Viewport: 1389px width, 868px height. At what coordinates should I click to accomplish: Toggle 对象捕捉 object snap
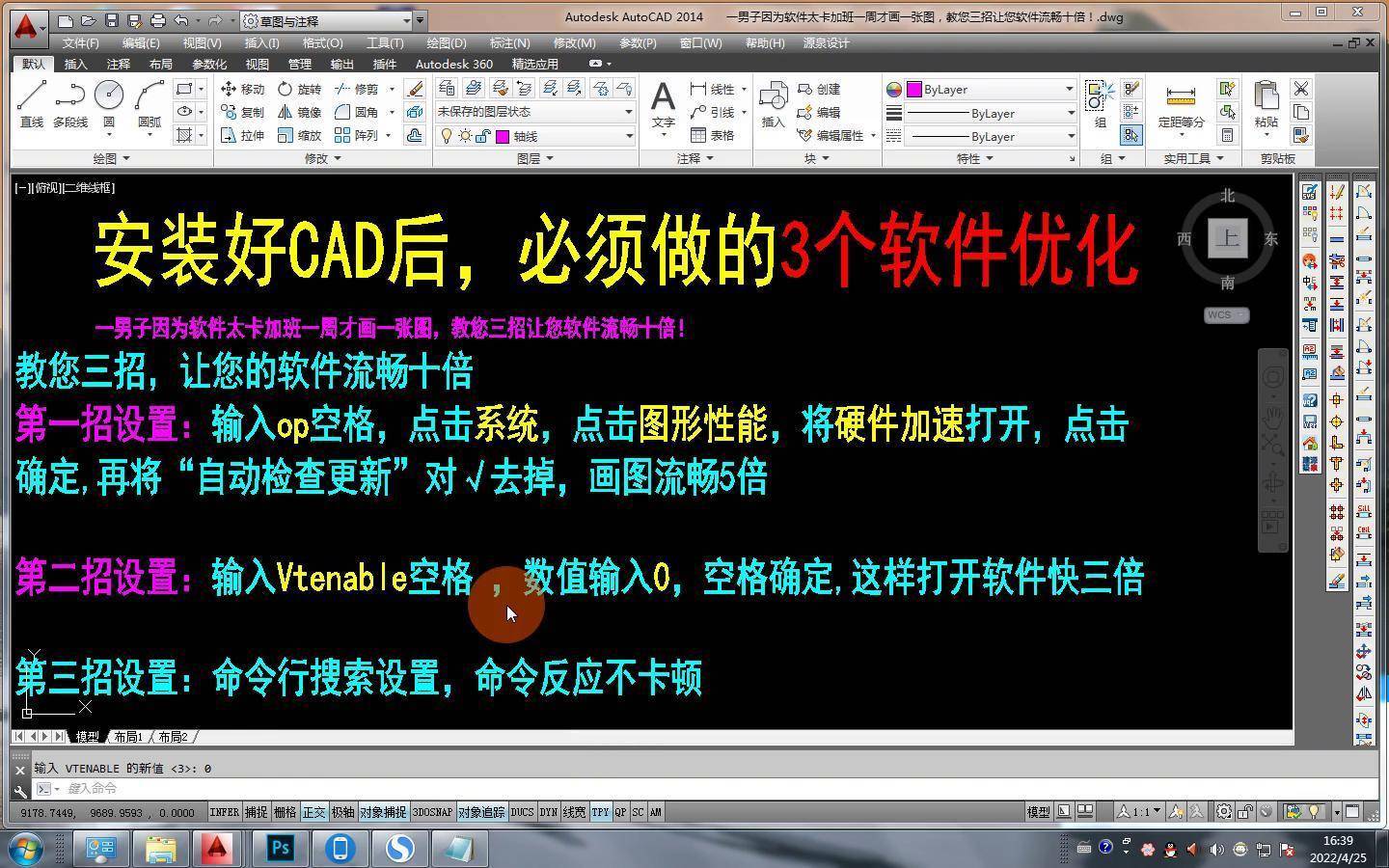coord(383,812)
